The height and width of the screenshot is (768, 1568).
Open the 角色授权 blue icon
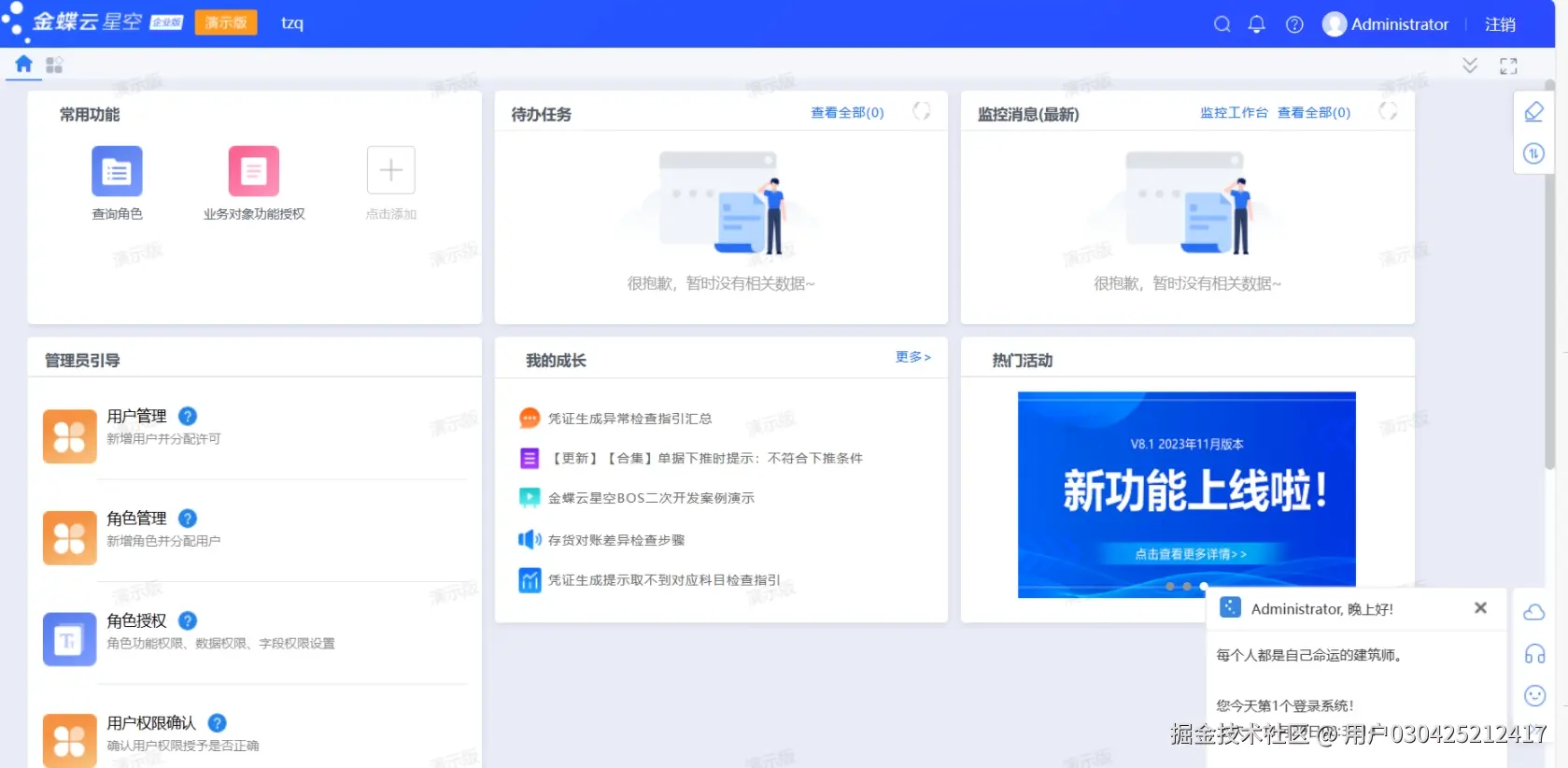pos(70,640)
